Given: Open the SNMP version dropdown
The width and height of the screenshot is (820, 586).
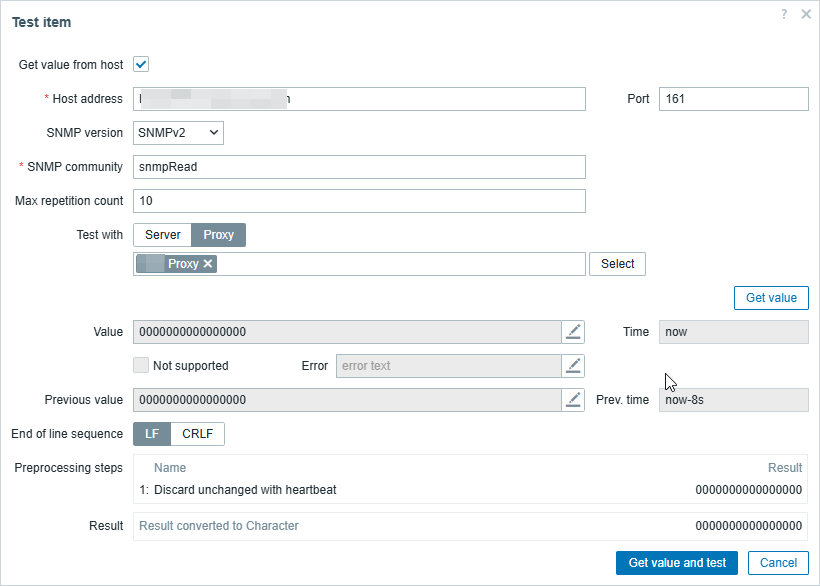Looking at the screenshot, I should click(178, 133).
